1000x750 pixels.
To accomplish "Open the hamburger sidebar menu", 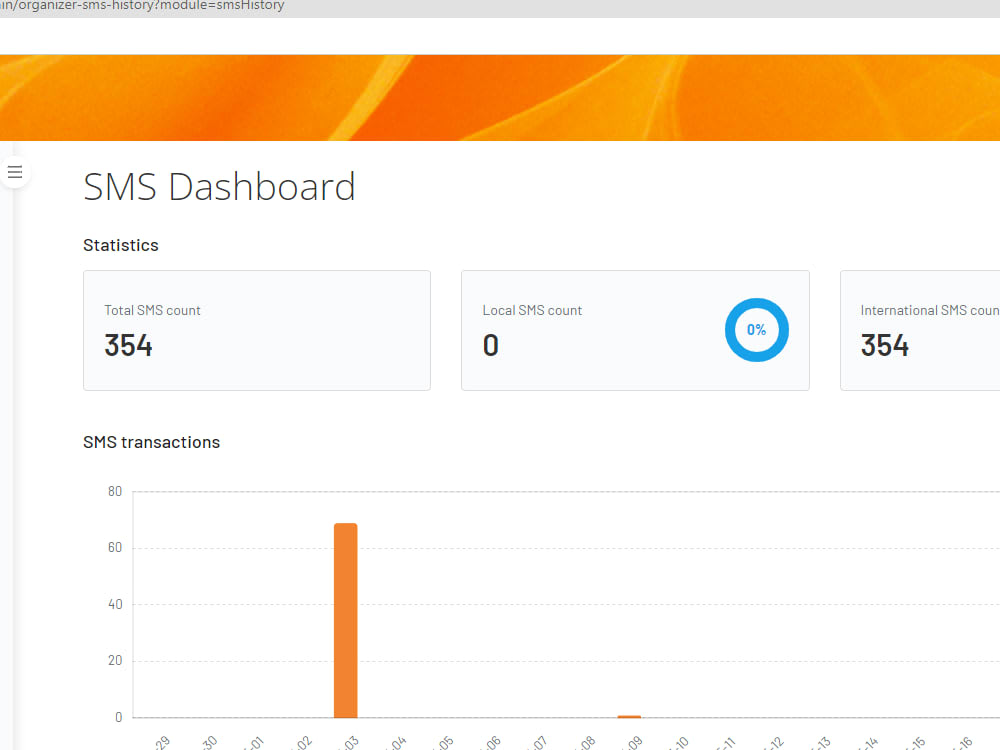I will pyautogui.click(x=15, y=172).
